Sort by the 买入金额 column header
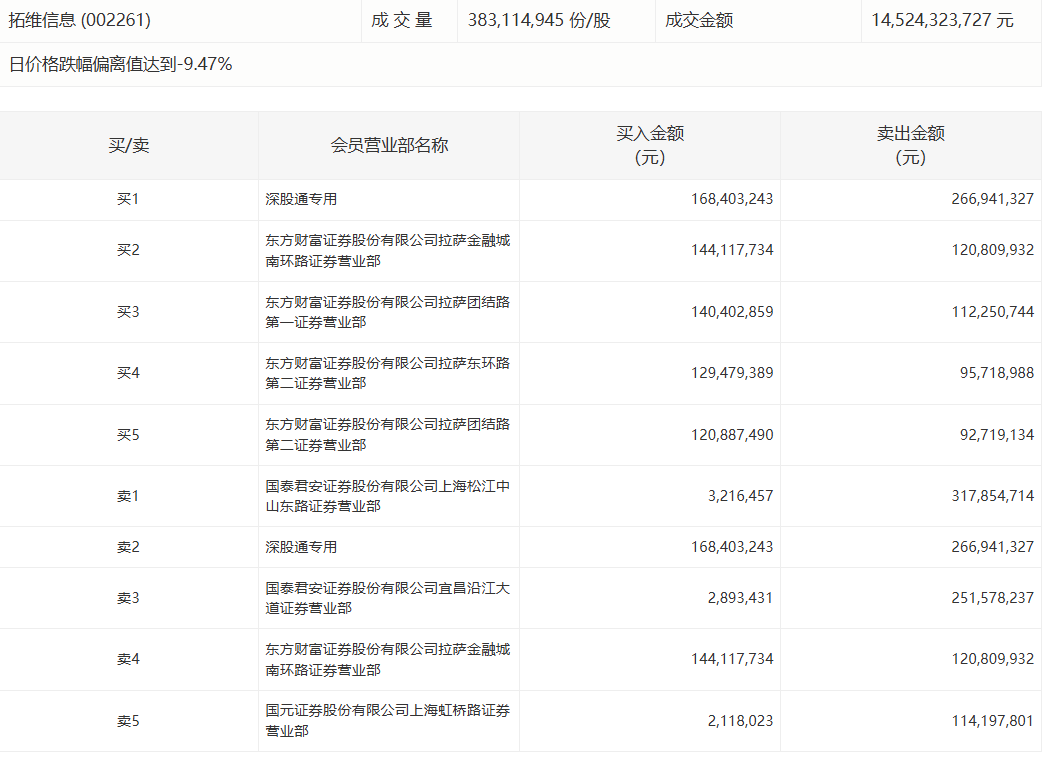The width and height of the screenshot is (1056, 763). [x=649, y=144]
